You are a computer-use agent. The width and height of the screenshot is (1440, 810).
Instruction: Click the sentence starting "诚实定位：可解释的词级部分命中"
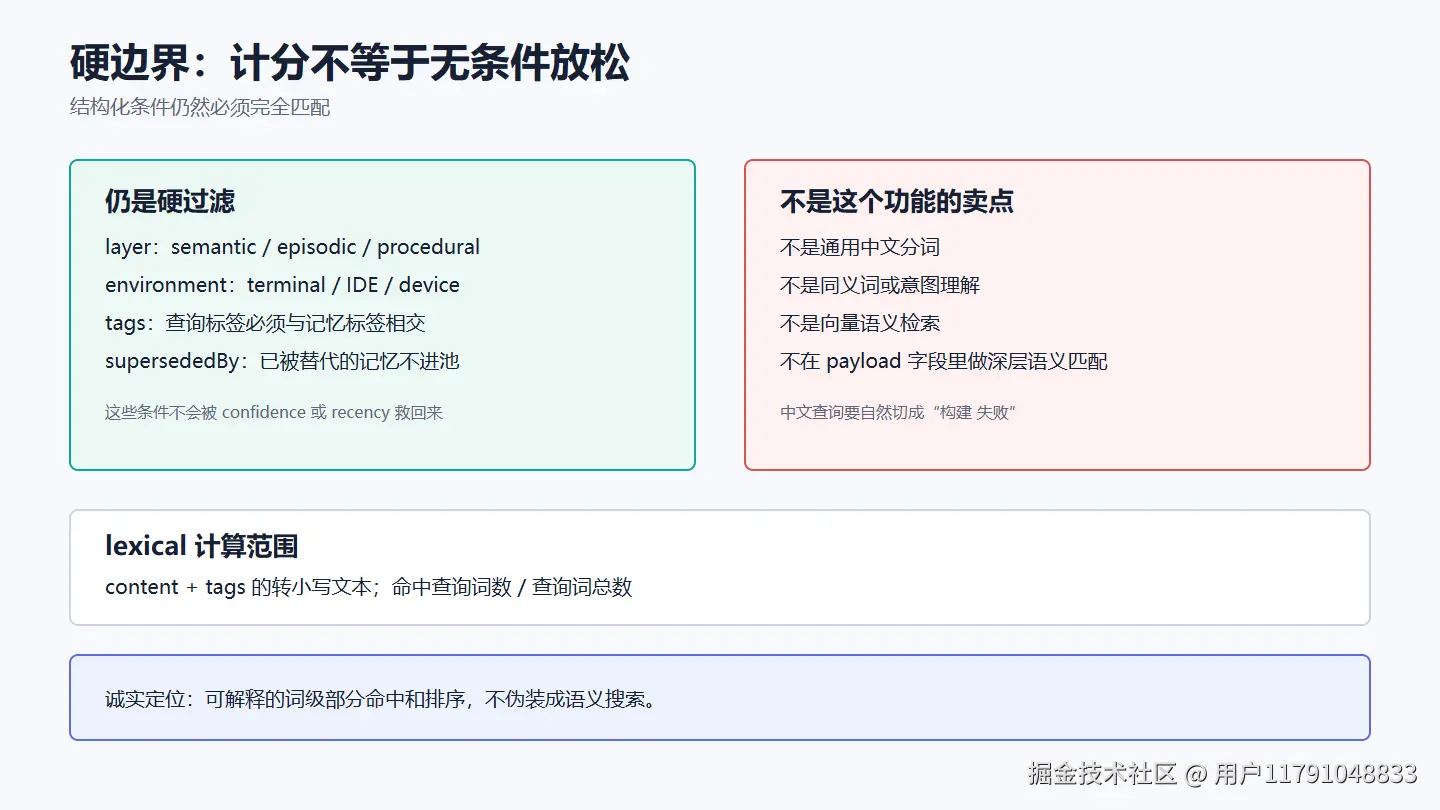click(383, 699)
